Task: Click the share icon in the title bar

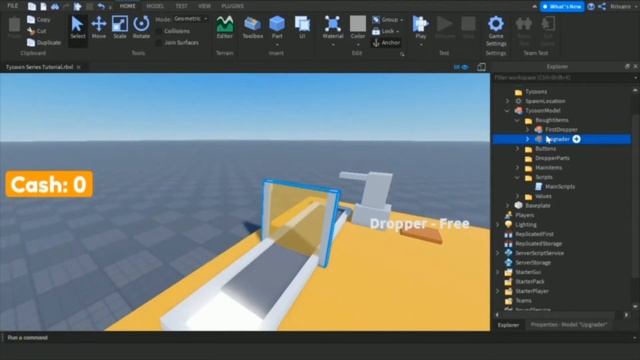Action: 602,7
